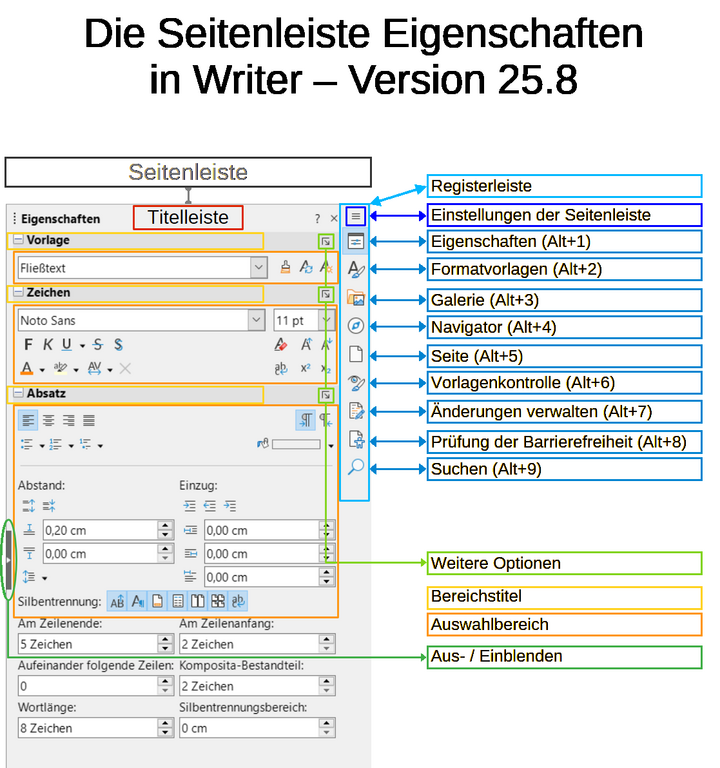Toggle Italic (K) formatting
This screenshot has height=768, width=720.
(x=48, y=345)
